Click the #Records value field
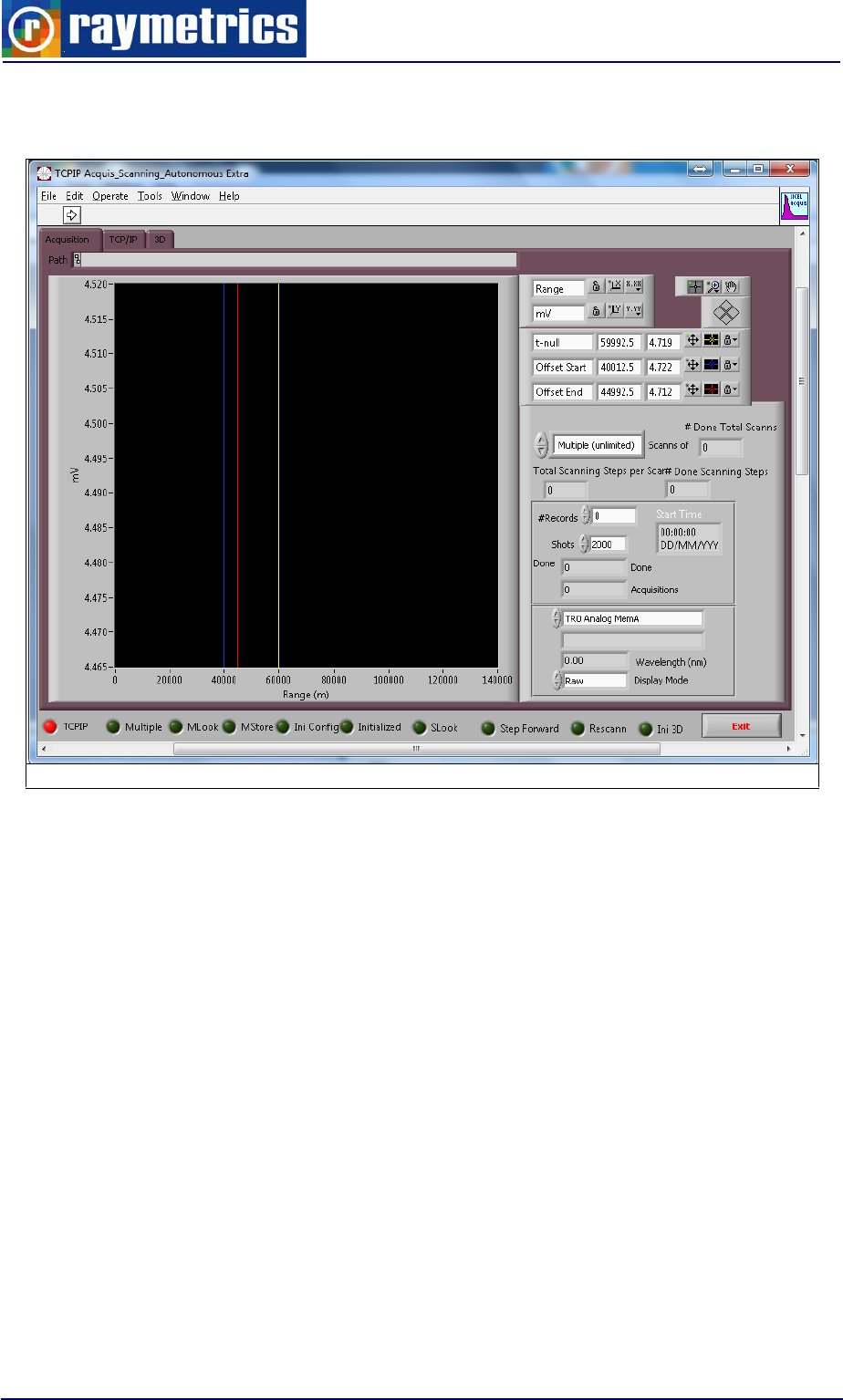Viewport: 843px width, 1400px height. click(614, 516)
